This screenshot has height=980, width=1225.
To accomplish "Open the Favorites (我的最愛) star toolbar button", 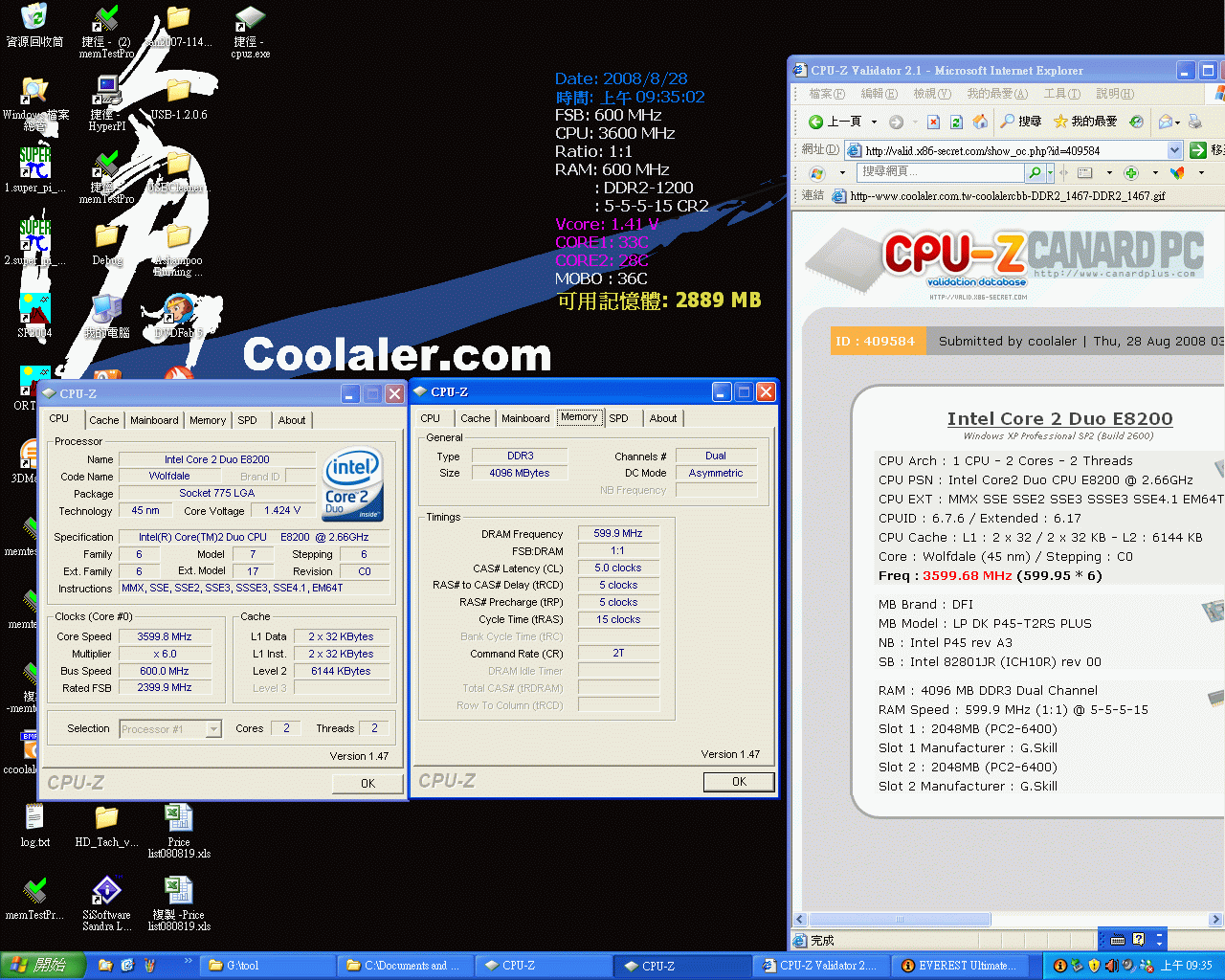I will 1084,122.
